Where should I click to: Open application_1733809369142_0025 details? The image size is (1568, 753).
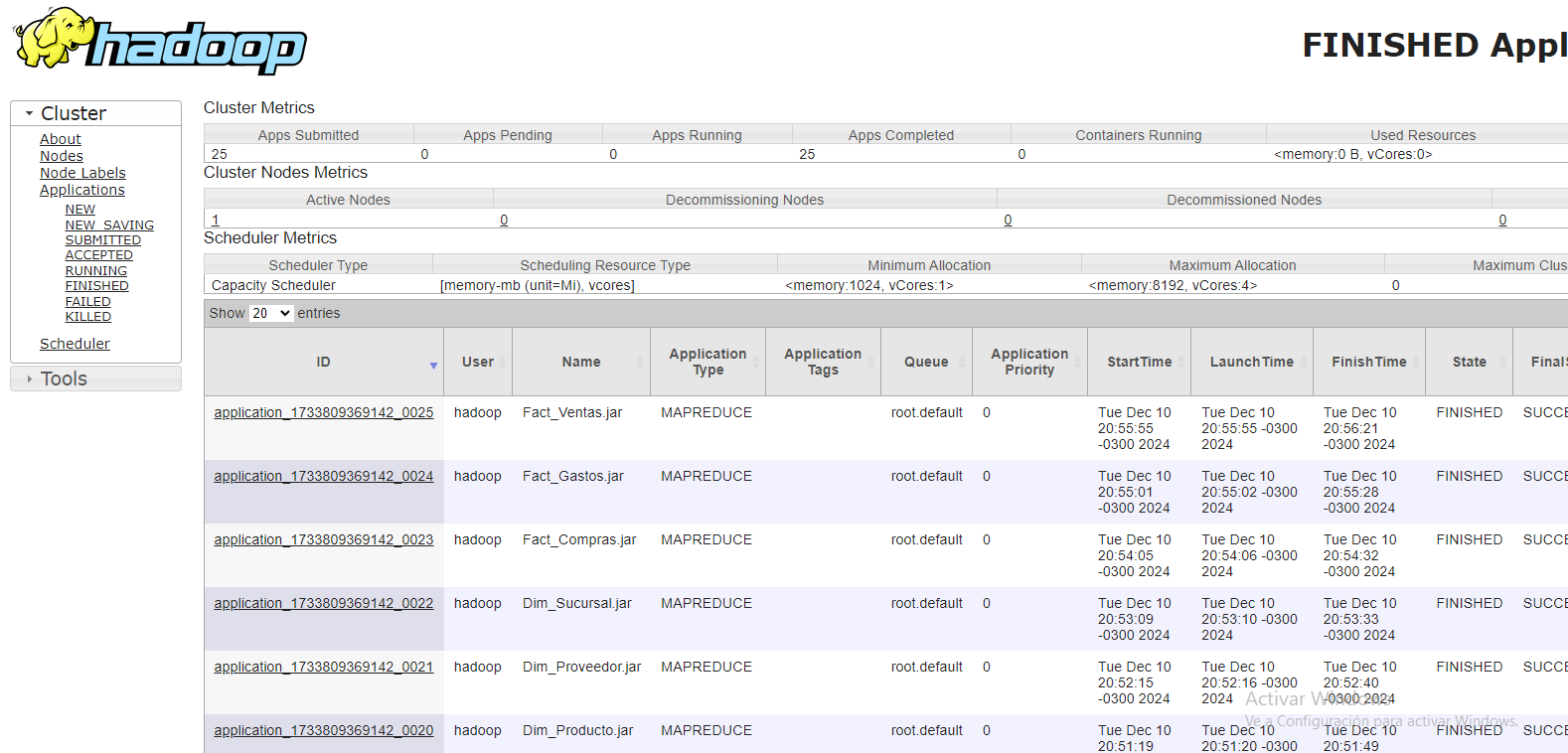pos(324,412)
